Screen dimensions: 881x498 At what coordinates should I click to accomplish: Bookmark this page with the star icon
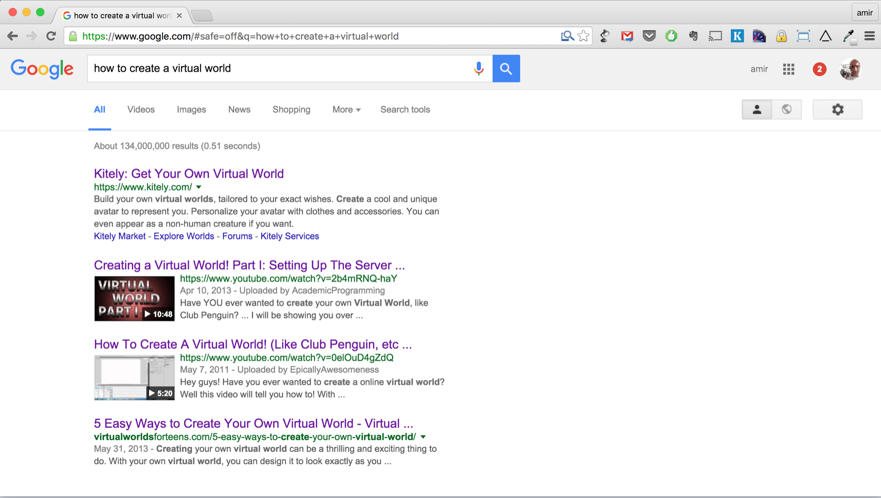click(584, 36)
